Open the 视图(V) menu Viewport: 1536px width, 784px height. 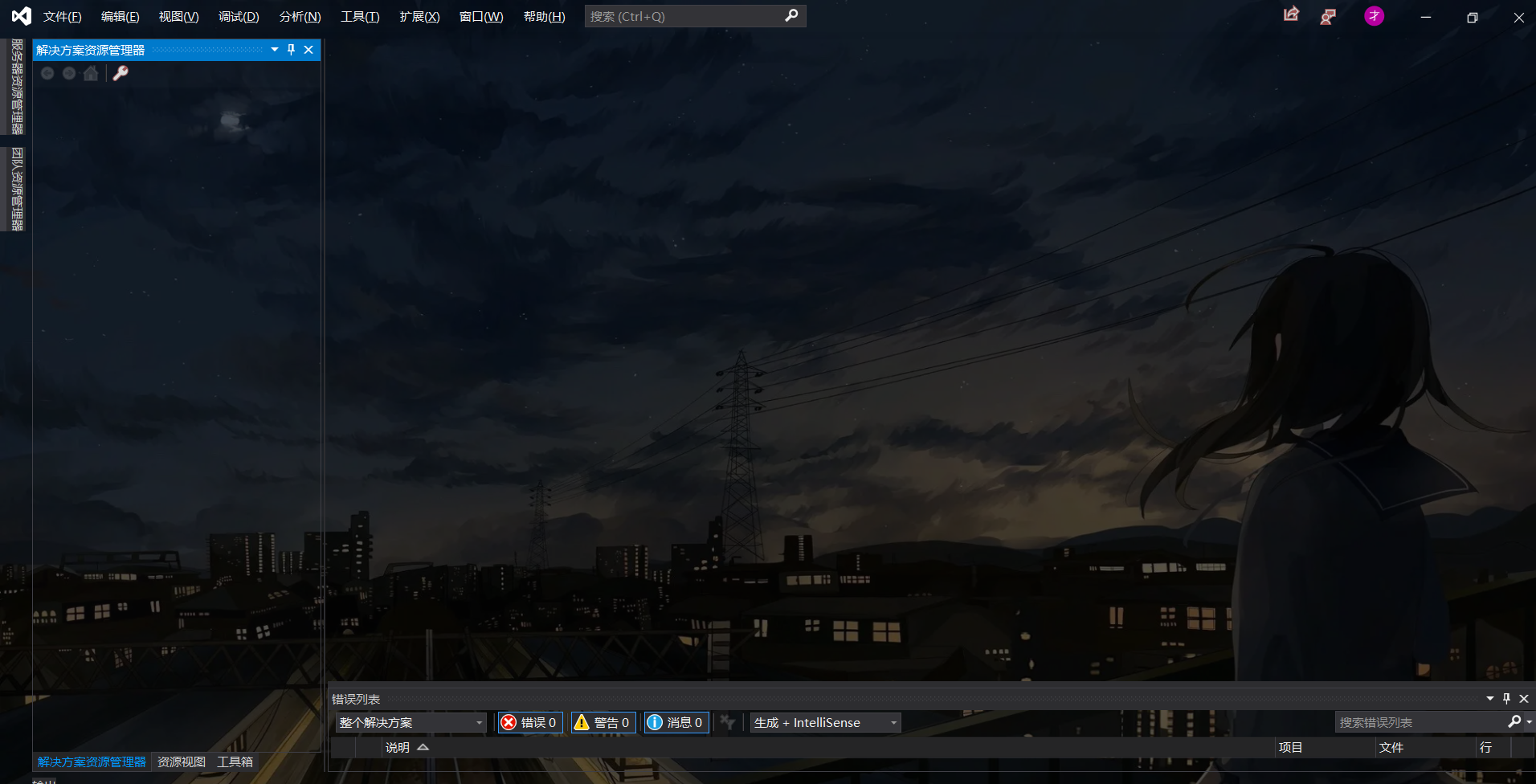point(178,17)
